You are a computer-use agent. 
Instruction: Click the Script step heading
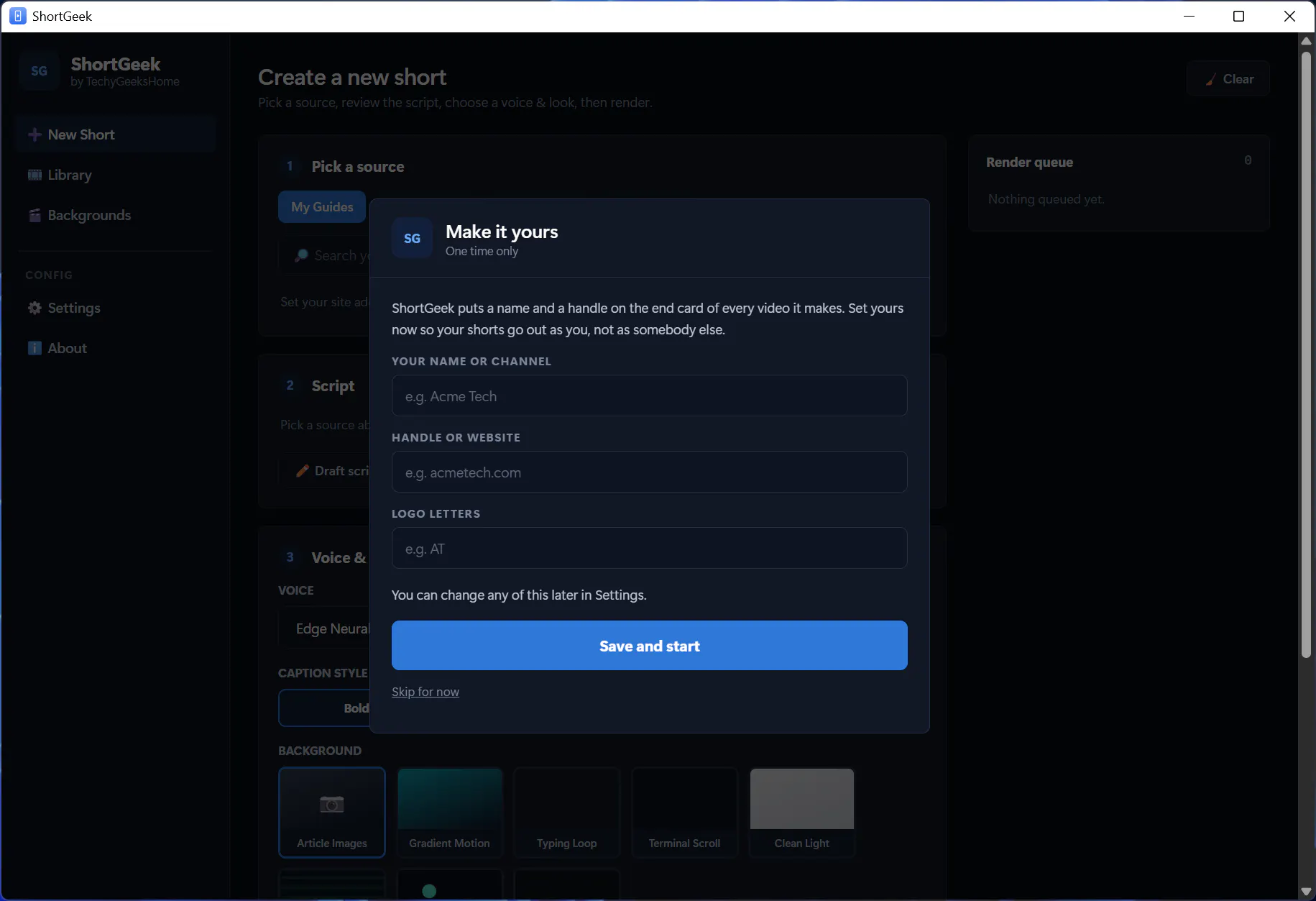(333, 386)
